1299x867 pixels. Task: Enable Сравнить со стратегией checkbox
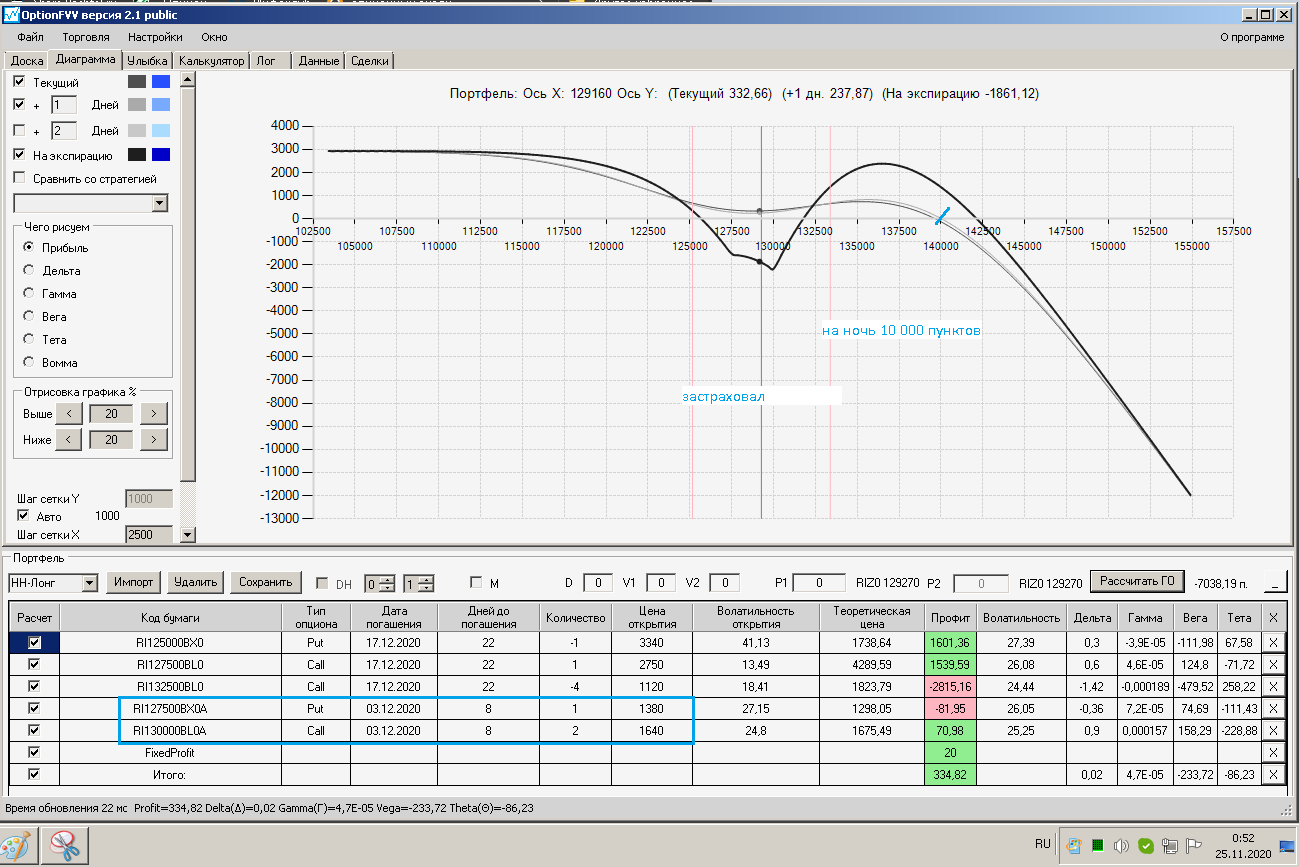pyautogui.click(x=19, y=178)
